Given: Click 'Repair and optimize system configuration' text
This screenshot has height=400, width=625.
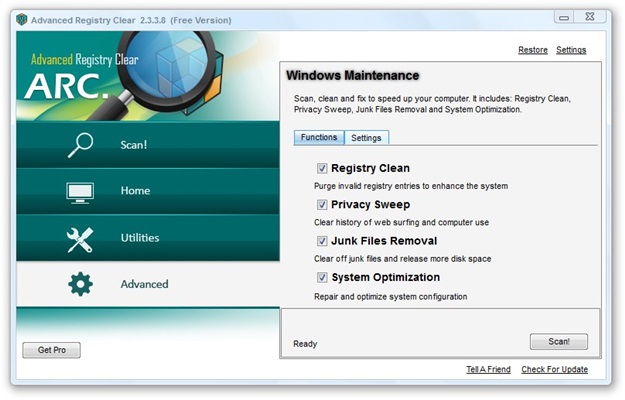Looking at the screenshot, I should (391, 297).
